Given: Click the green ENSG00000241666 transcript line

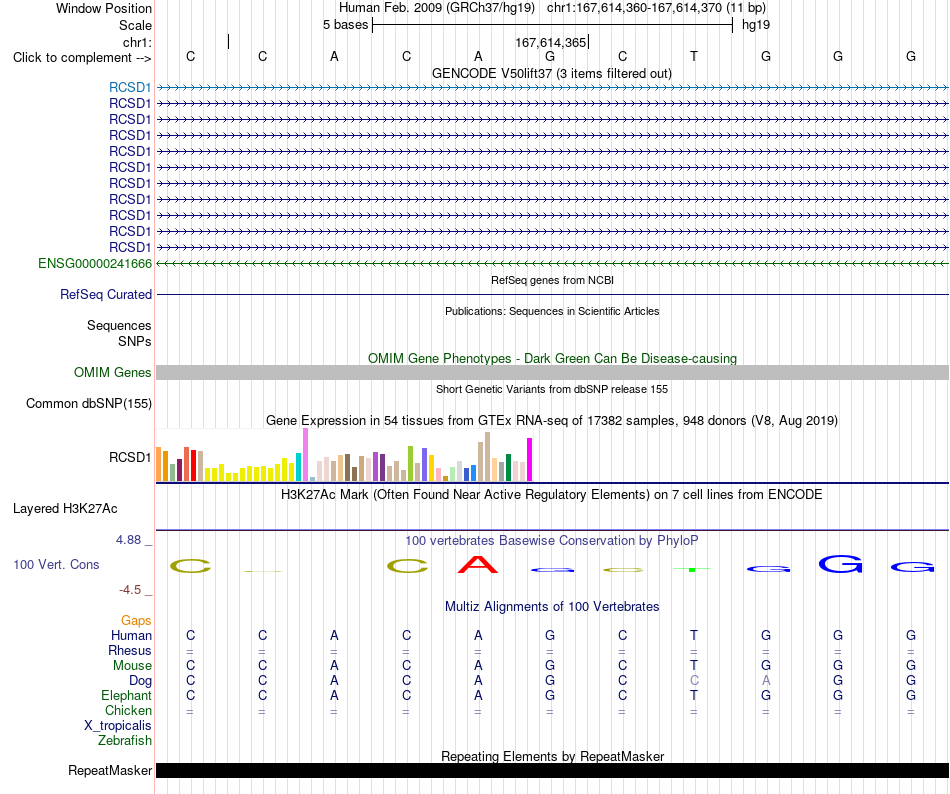Looking at the screenshot, I should click(x=552, y=263).
